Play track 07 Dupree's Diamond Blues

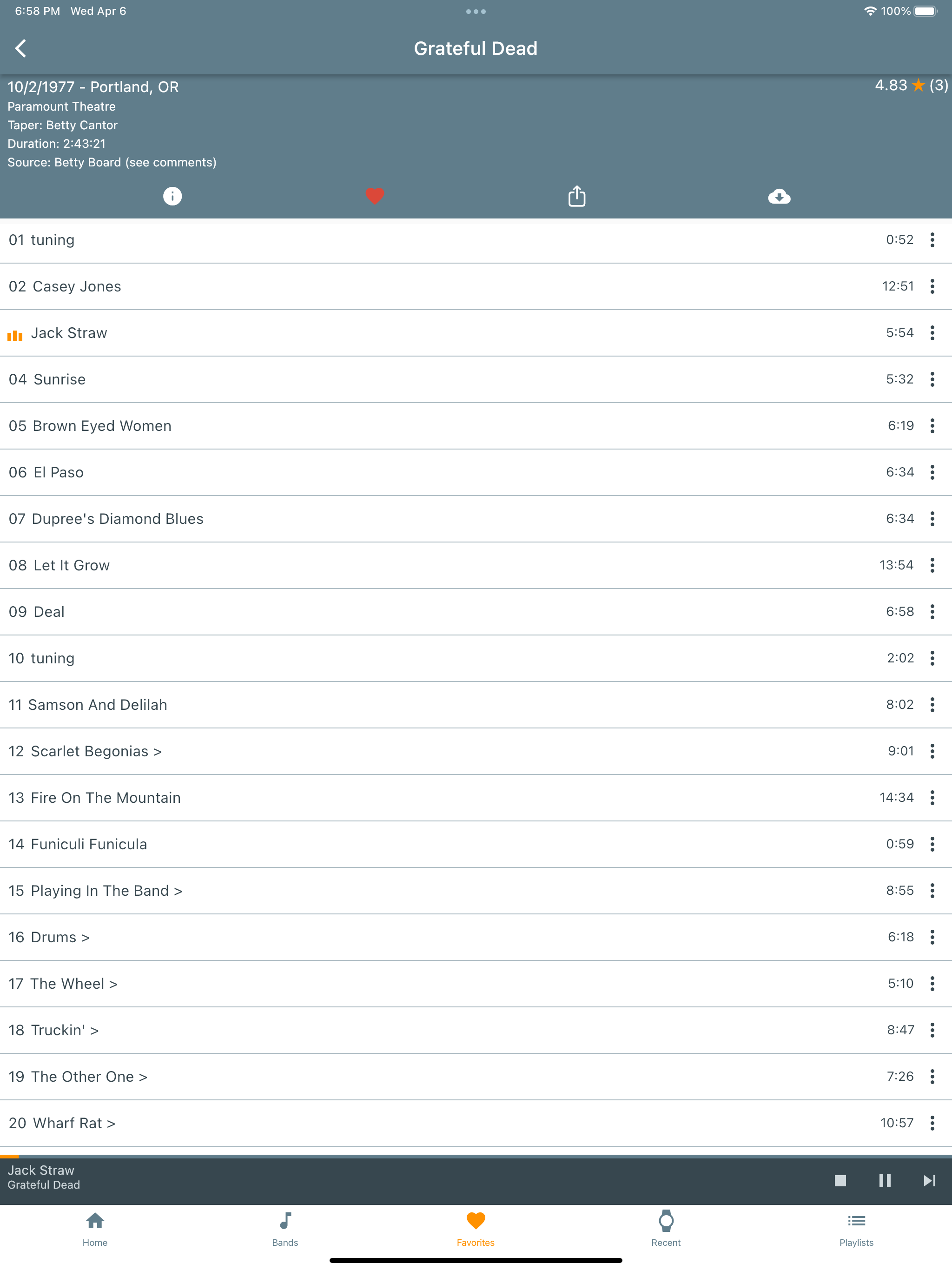point(476,519)
